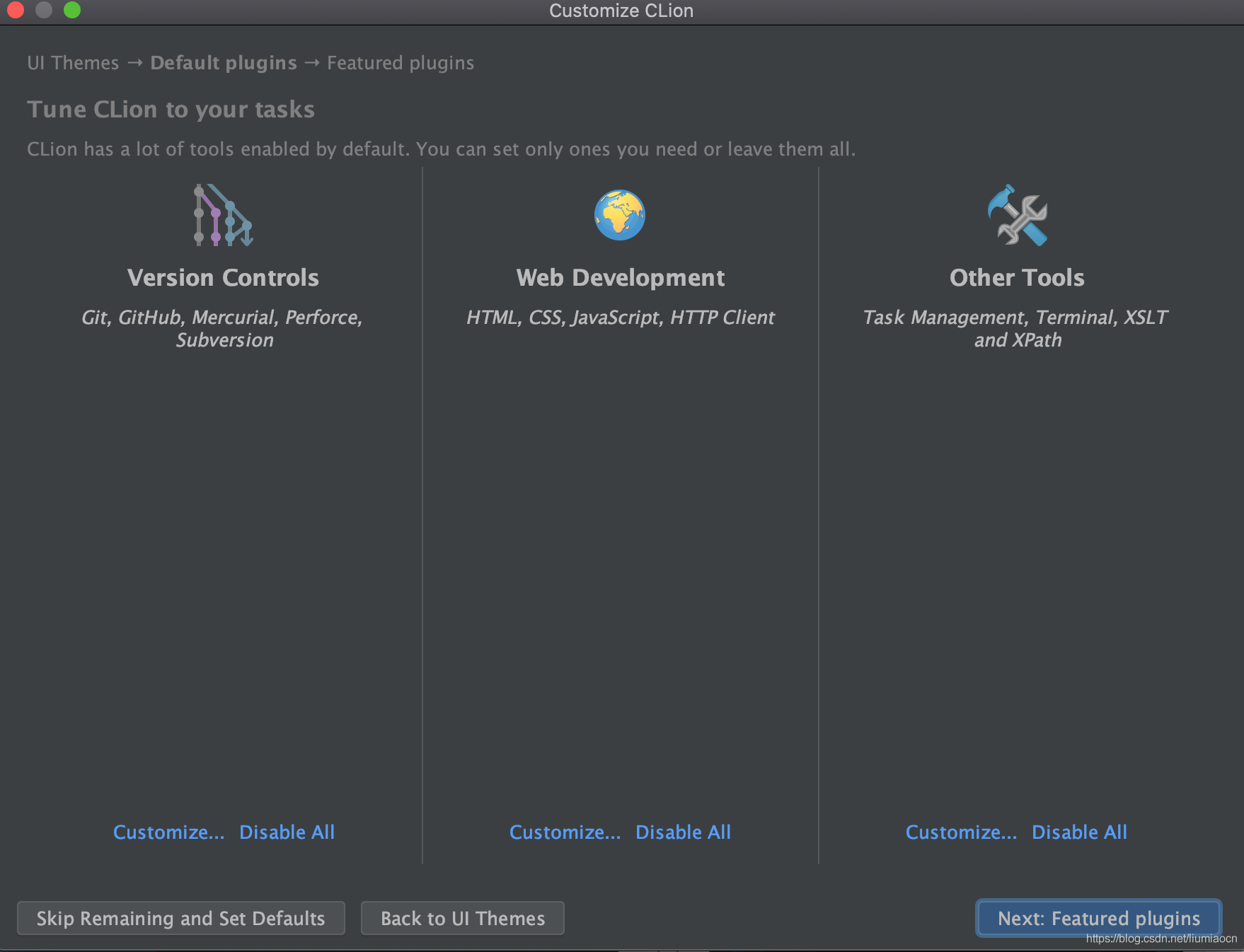The image size is (1244, 952).
Task: Select the Default plugins breadcrumb step
Action: [x=224, y=63]
